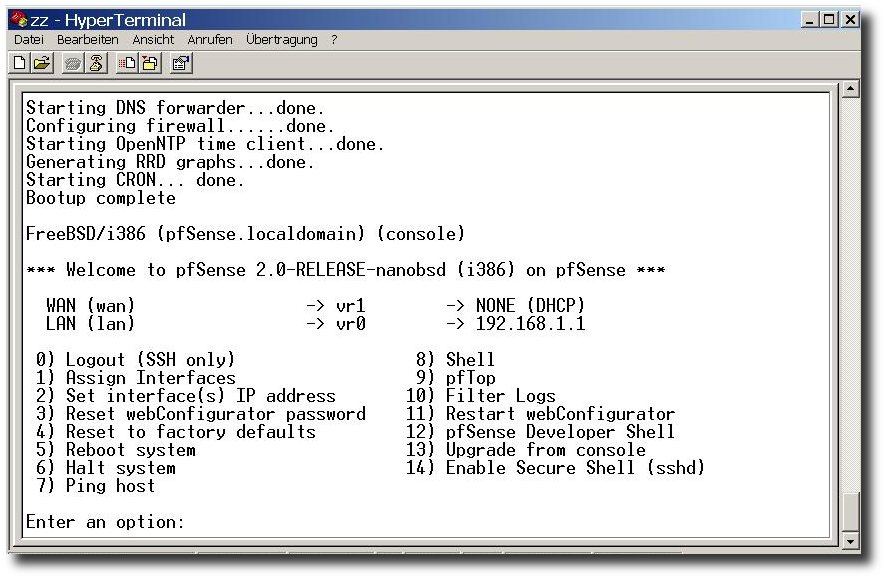Click the 'Starting OpenNTP time client...done.' line
This screenshot has width=886, height=579.
click(x=205, y=144)
